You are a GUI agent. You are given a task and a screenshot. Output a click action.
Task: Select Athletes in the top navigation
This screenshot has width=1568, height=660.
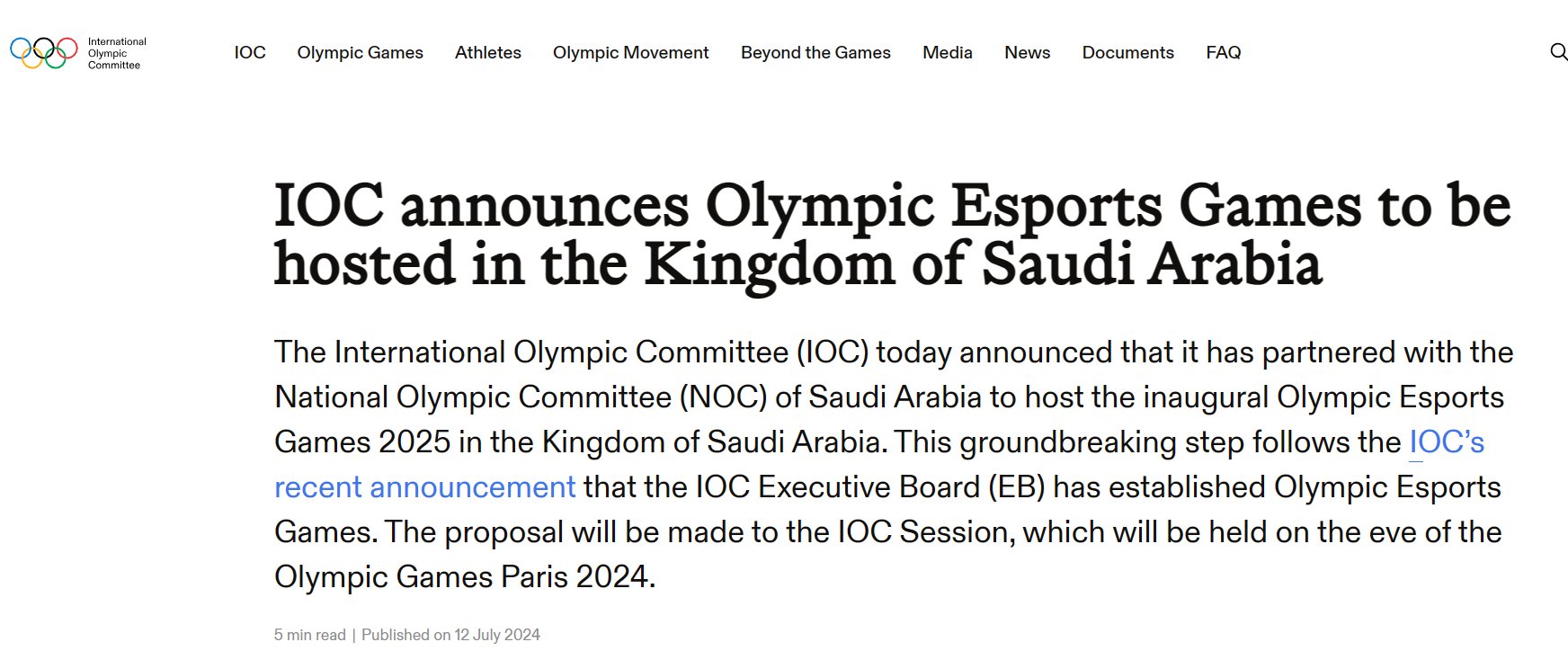pyautogui.click(x=487, y=53)
